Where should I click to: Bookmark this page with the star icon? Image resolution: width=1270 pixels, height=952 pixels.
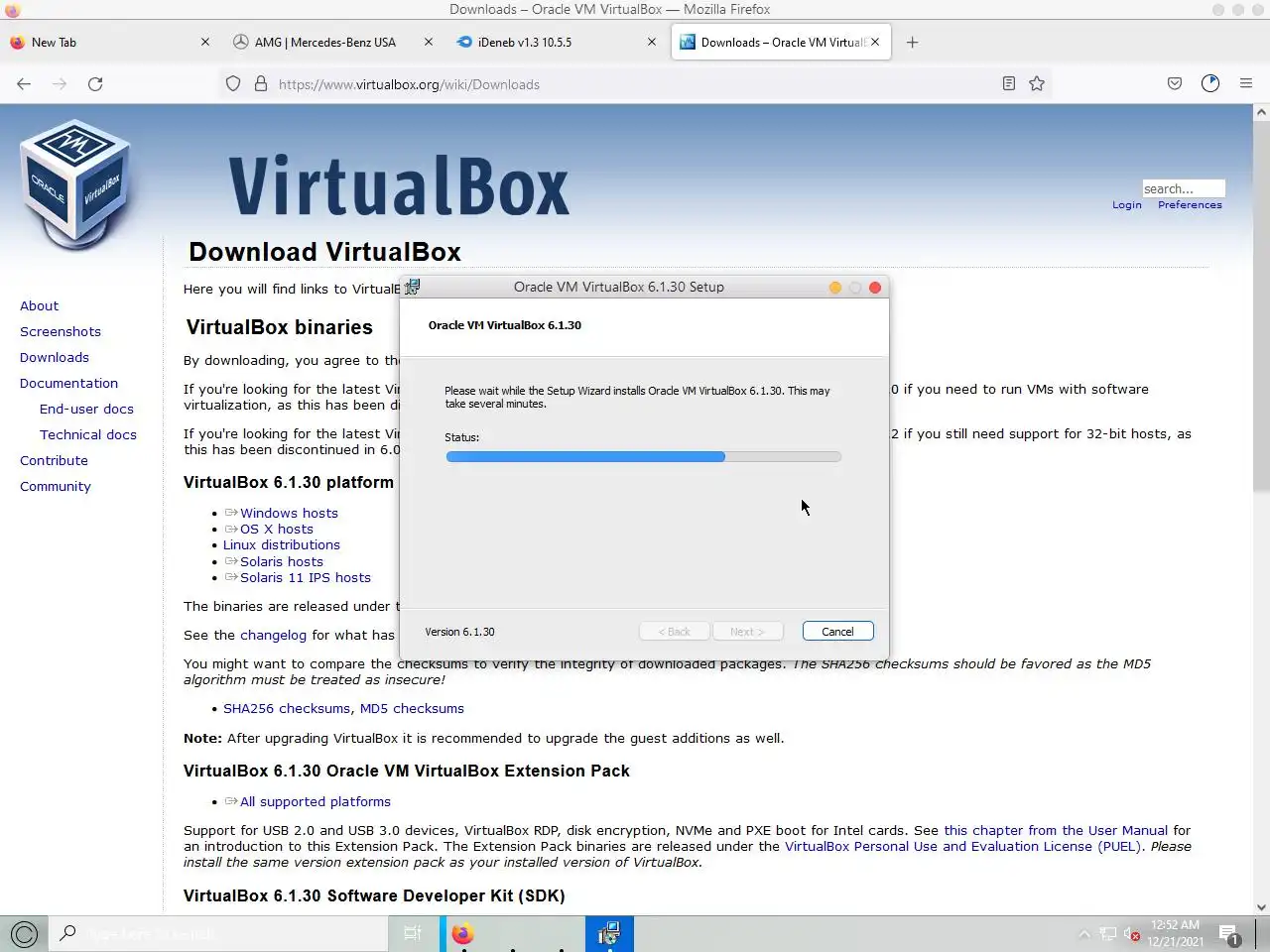[x=1037, y=84]
